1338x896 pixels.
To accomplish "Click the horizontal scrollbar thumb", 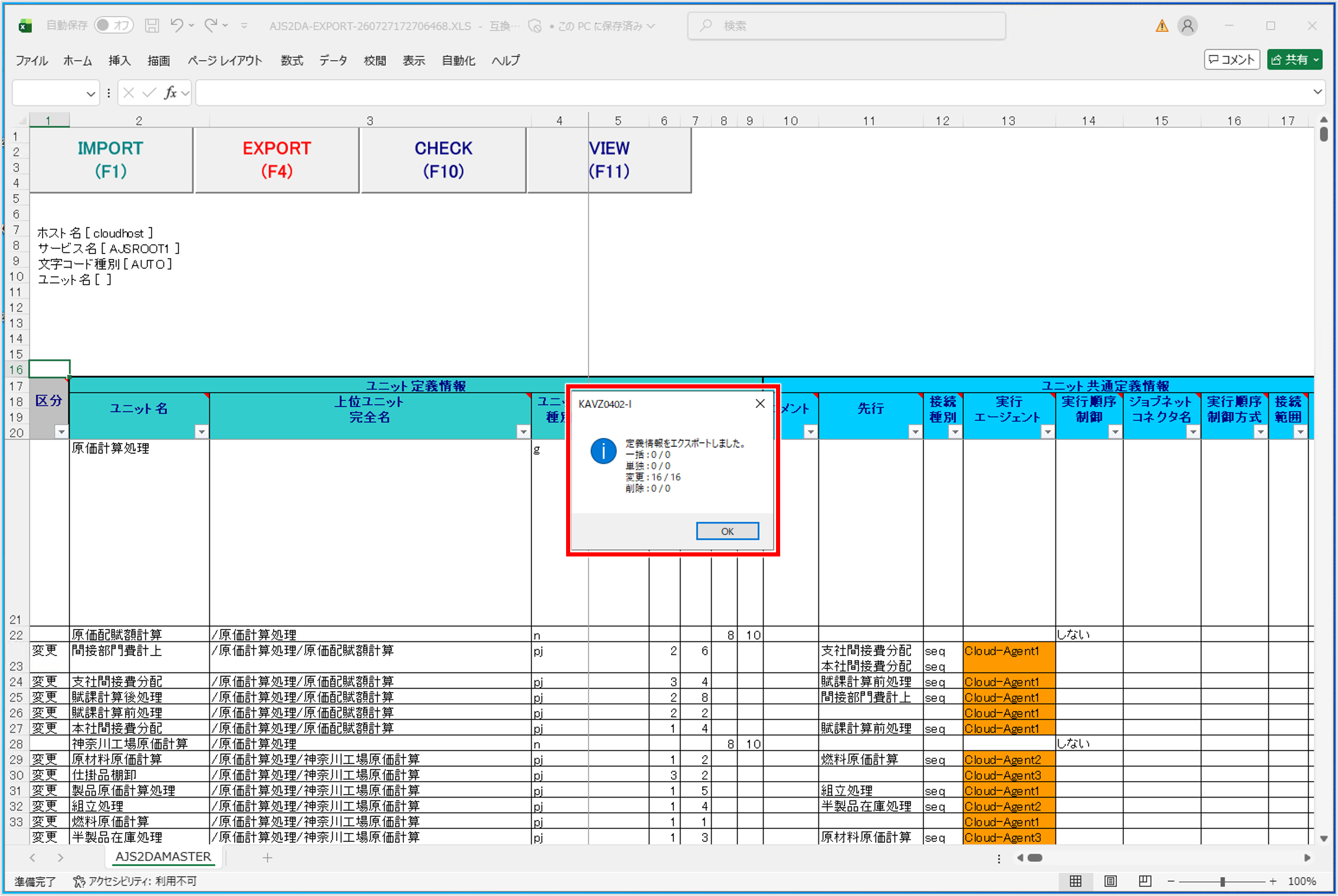I will click(1035, 858).
